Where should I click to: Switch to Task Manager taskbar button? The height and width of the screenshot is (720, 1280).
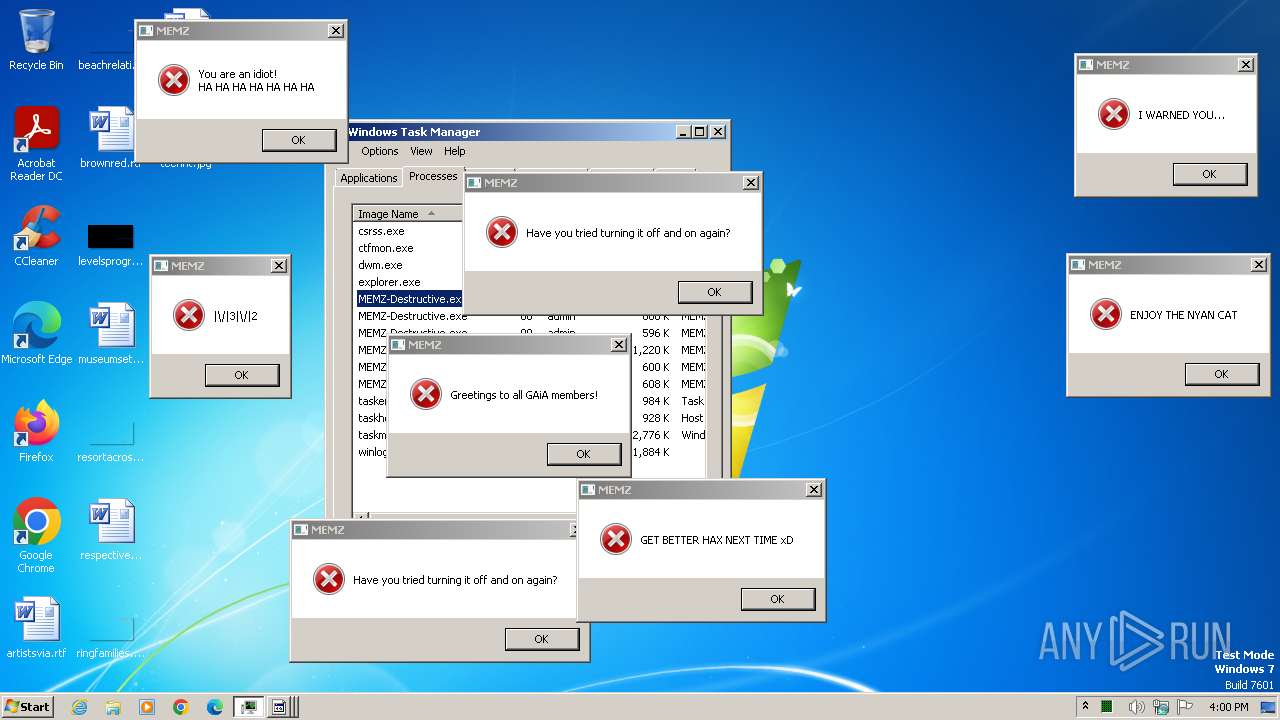tap(247, 707)
